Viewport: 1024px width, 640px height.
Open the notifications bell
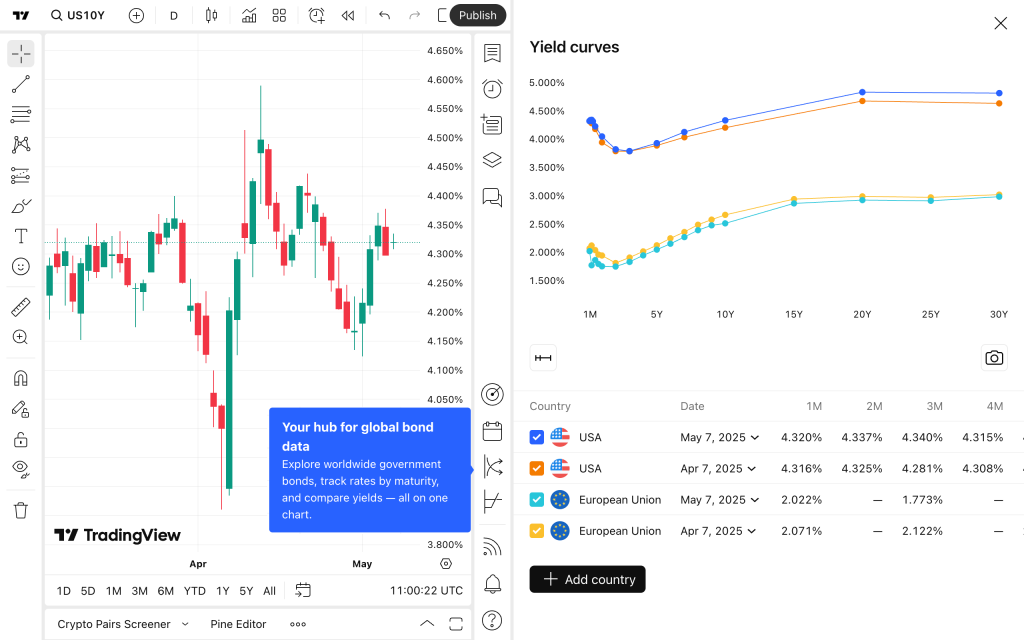click(x=492, y=583)
